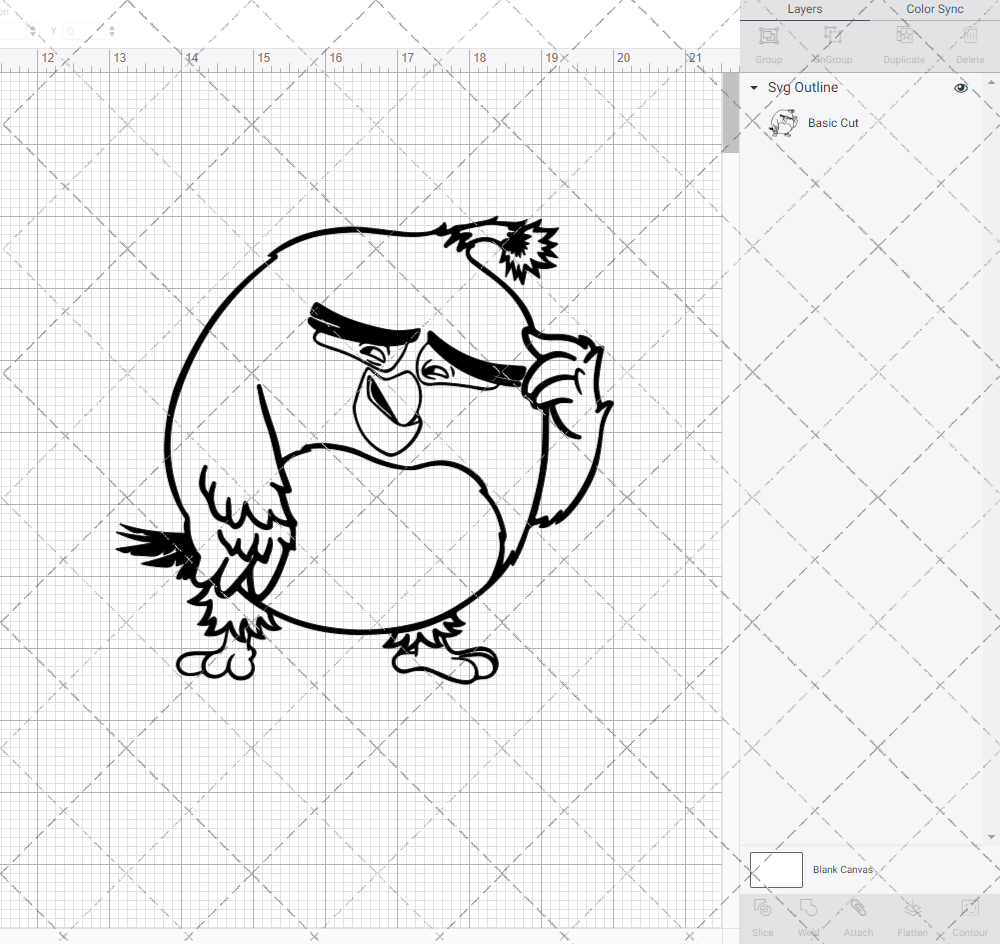Toggle visibility of the Svg Outline layer

click(960, 88)
